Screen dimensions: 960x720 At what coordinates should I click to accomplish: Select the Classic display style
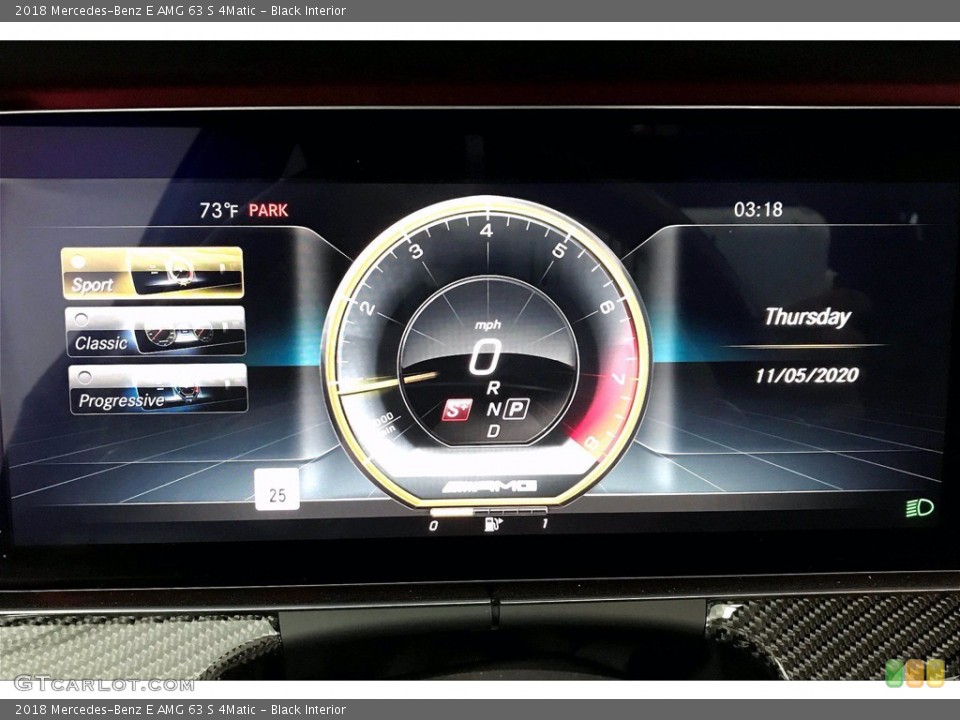[156, 331]
